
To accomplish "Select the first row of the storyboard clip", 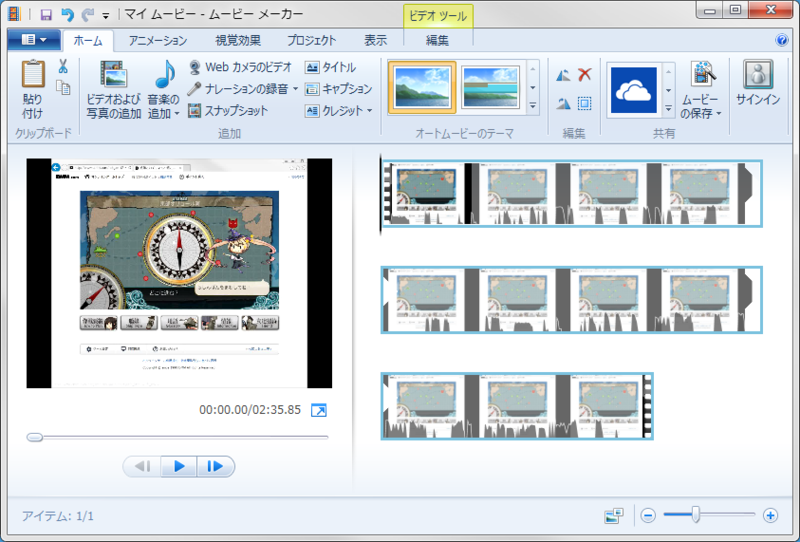I will [x=571, y=193].
